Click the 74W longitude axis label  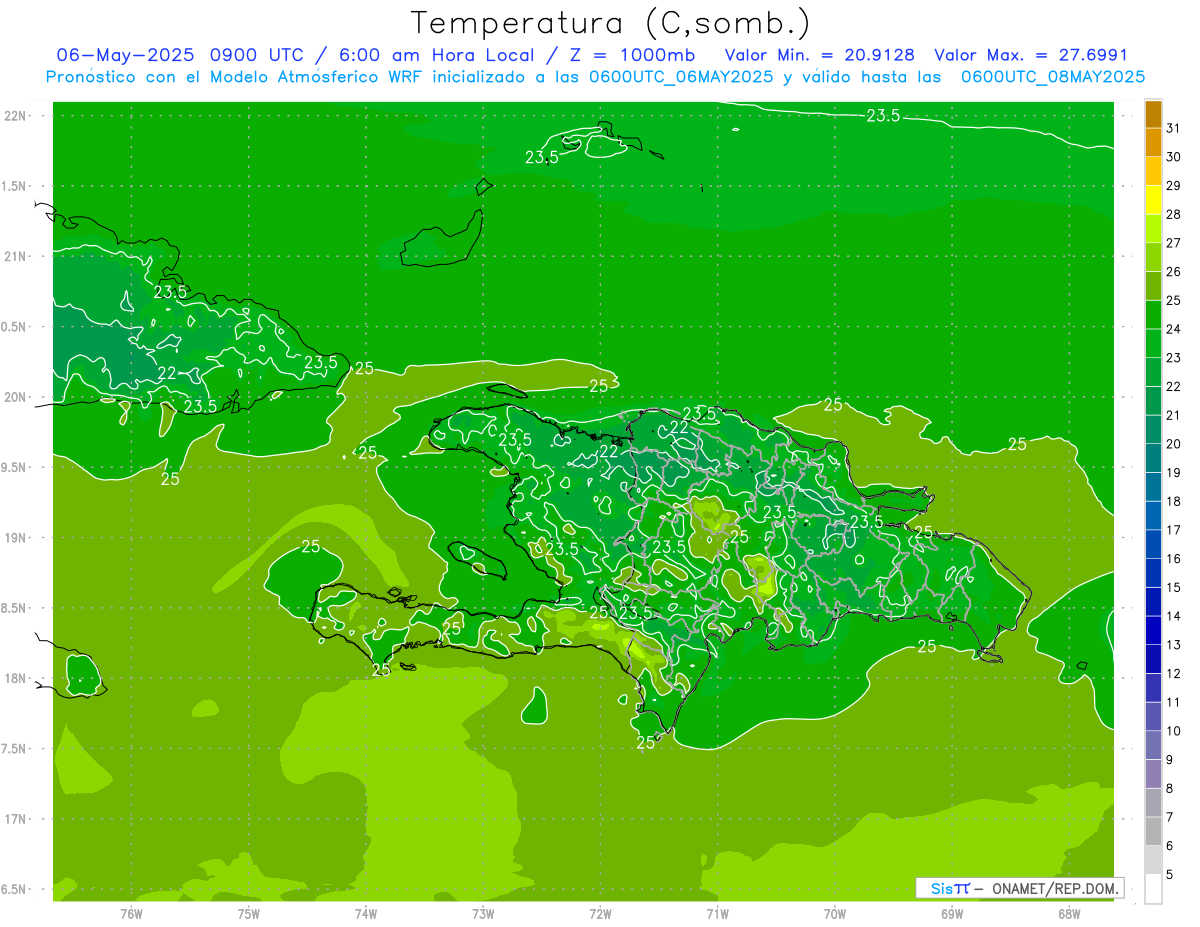coord(365,913)
